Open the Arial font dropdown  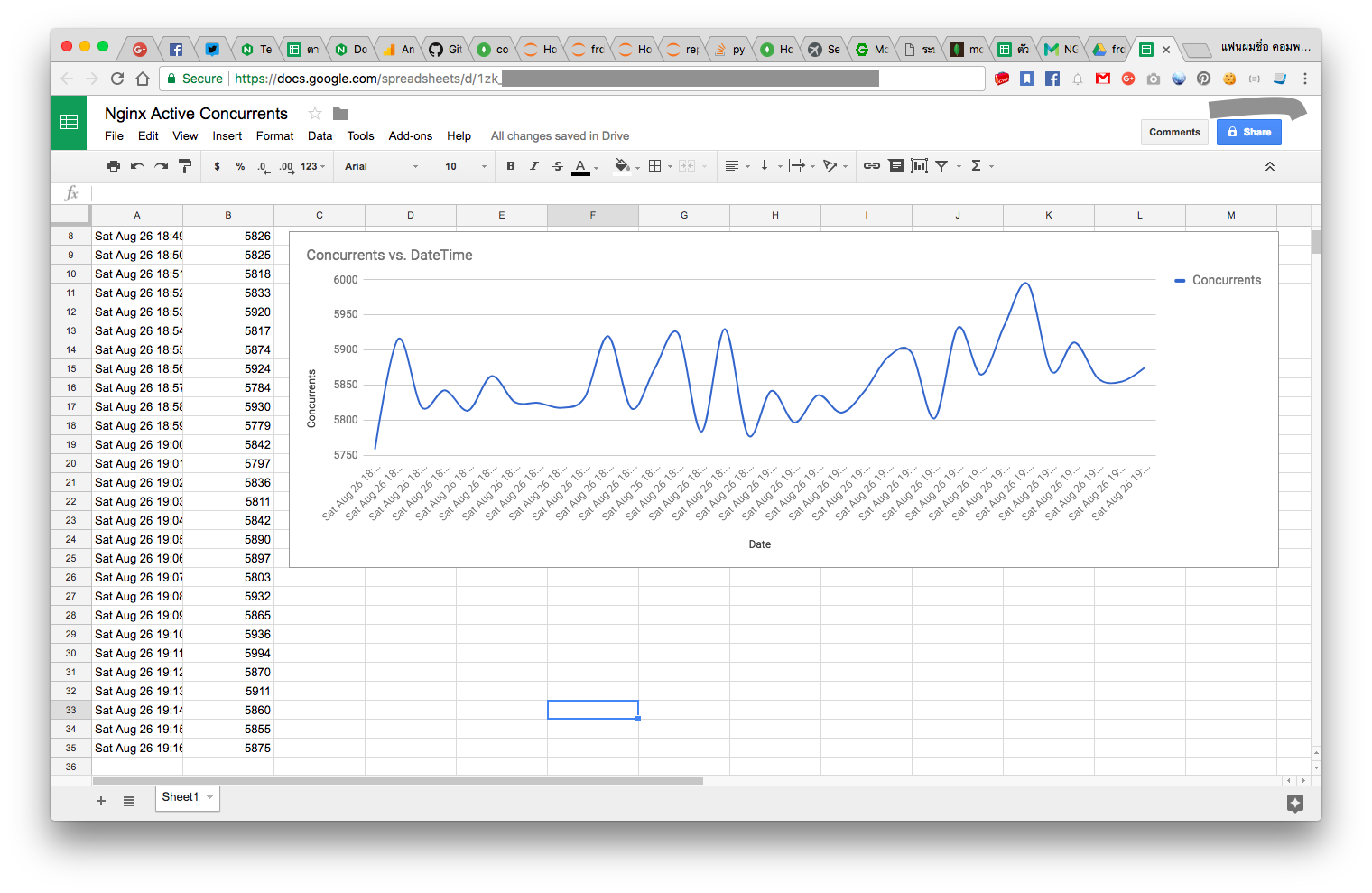click(381, 166)
